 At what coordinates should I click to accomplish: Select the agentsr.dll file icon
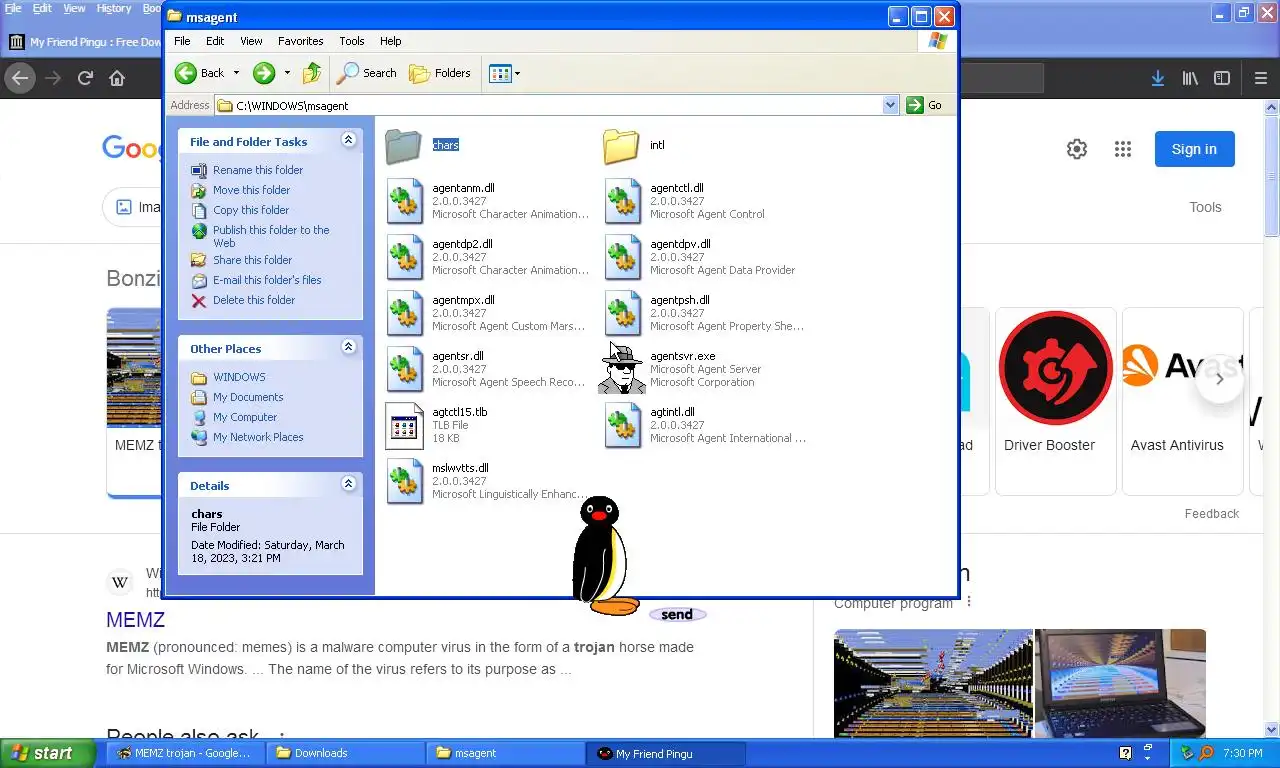pos(405,369)
